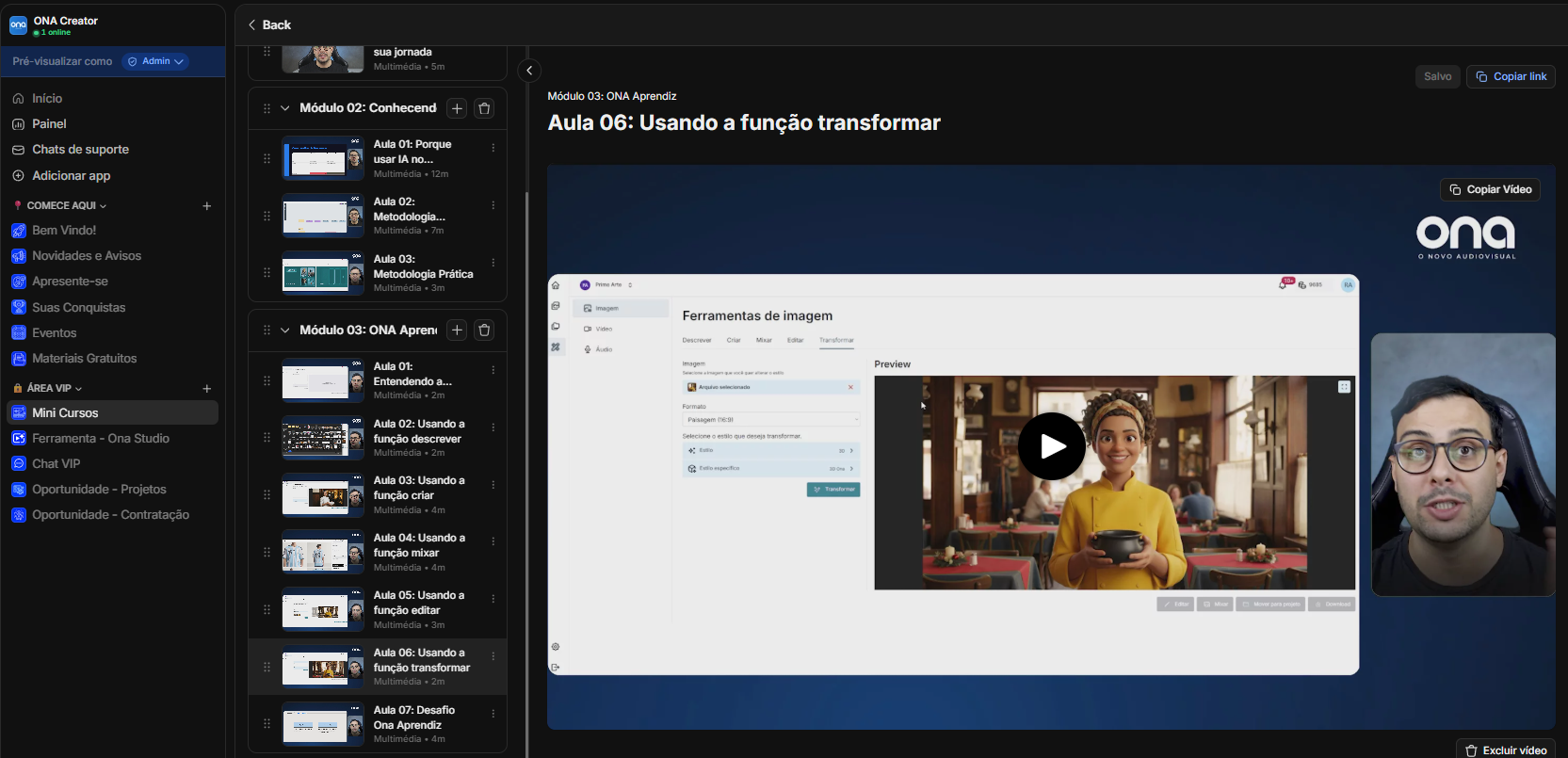This screenshot has height=758, width=1568.
Task: Click the lesson title Aula 06 heading
Action: 744,122
